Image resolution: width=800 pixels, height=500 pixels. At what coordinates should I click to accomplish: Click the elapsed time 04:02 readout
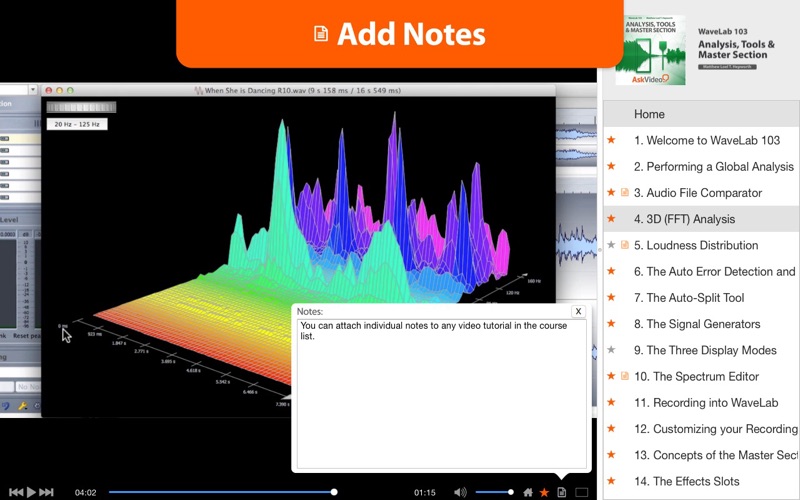tap(85, 492)
